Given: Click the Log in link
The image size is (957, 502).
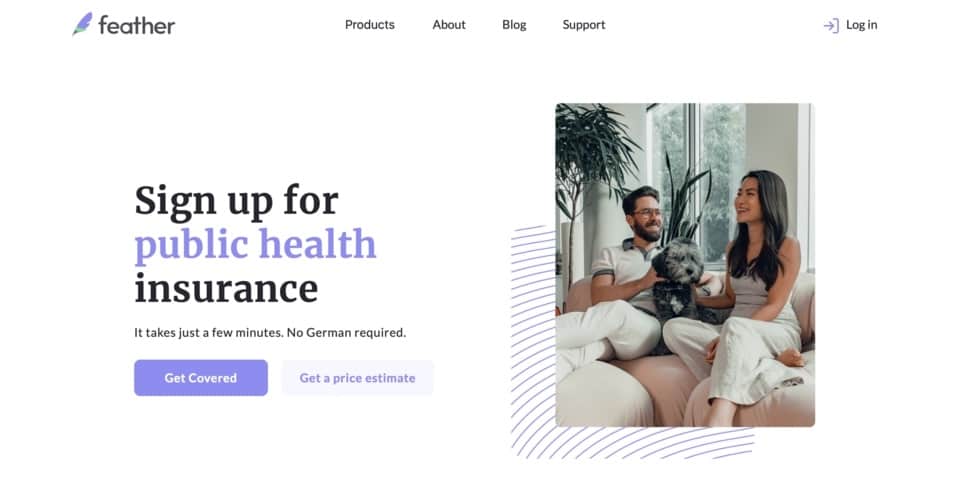Looking at the screenshot, I should coord(861,25).
